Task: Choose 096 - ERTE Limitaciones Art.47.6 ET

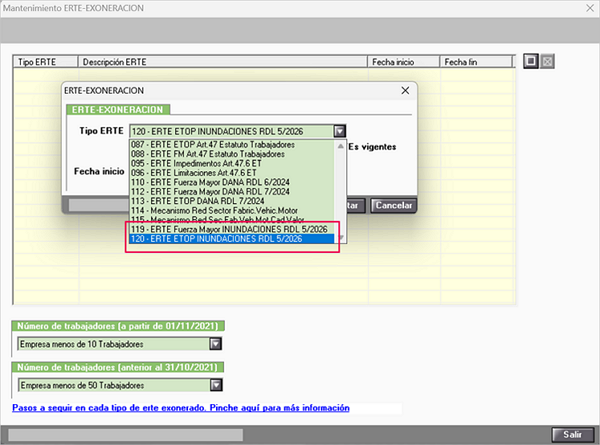Action: [232, 173]
